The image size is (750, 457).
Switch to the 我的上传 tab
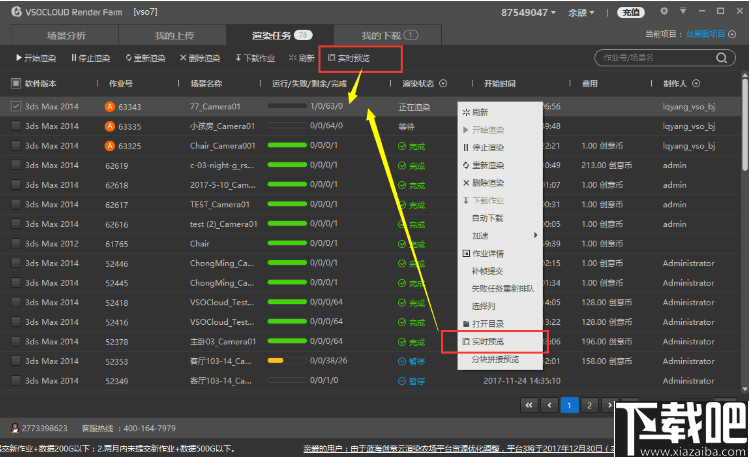tap(173, 35)
